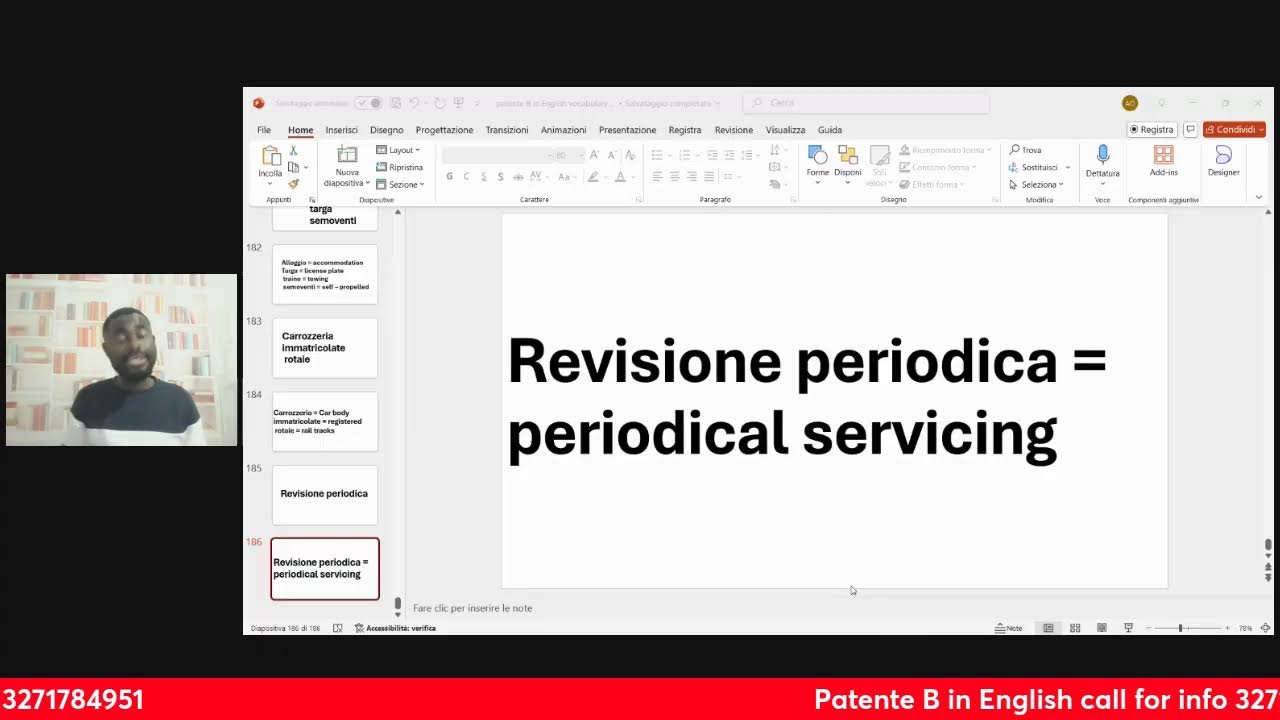Click the font color A swatch
The width and height of the screenshot is (1280, 720).
tap(620, 176)
